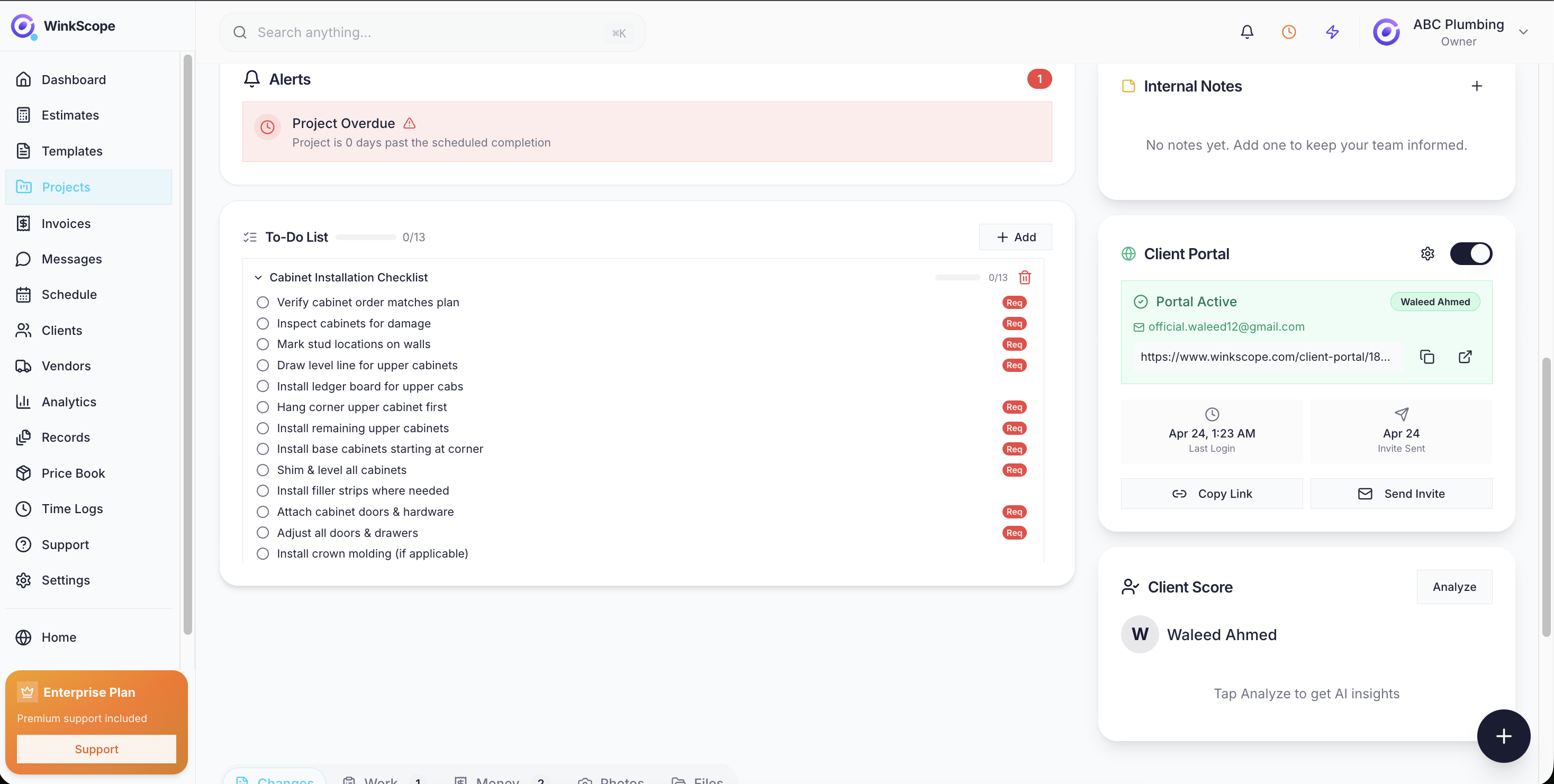The width and height of the screenshot is (1554, 784).
Task: Check Shim & level all cabinets
Action: pyautogui.click(x=263, y=470)
